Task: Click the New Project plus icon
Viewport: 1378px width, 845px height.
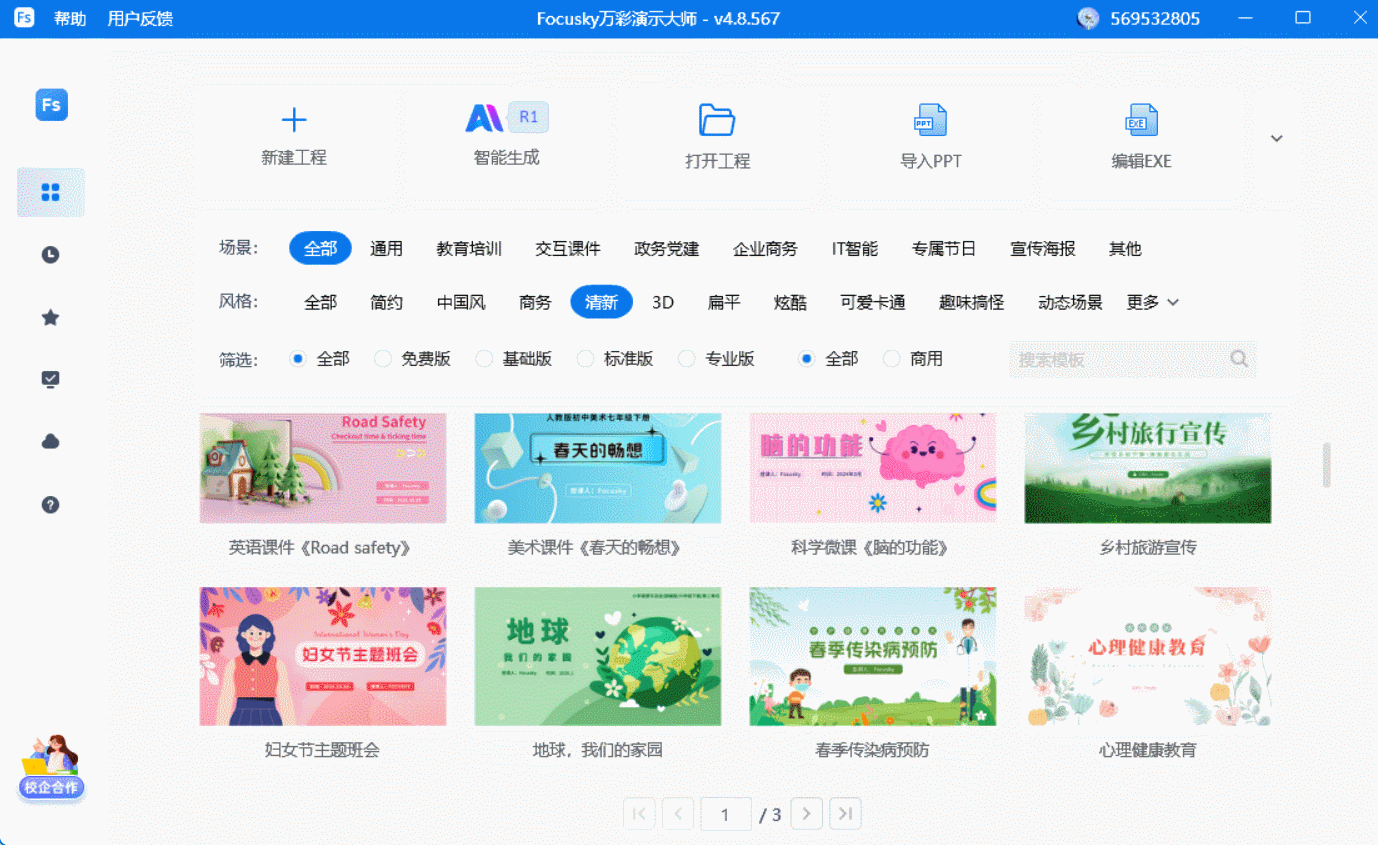Action: [x=294, y=121]
